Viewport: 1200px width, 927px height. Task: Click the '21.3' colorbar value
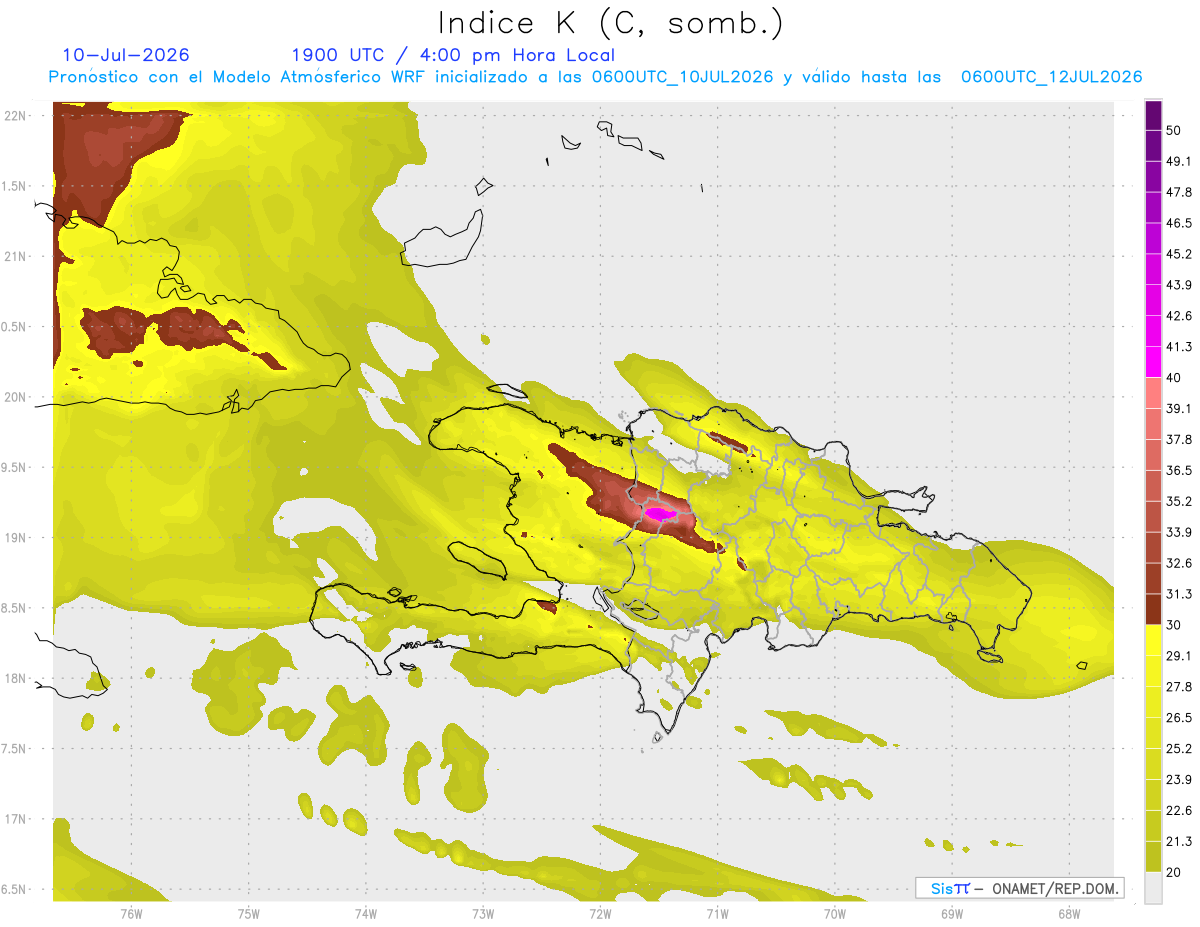[1179, 841]
